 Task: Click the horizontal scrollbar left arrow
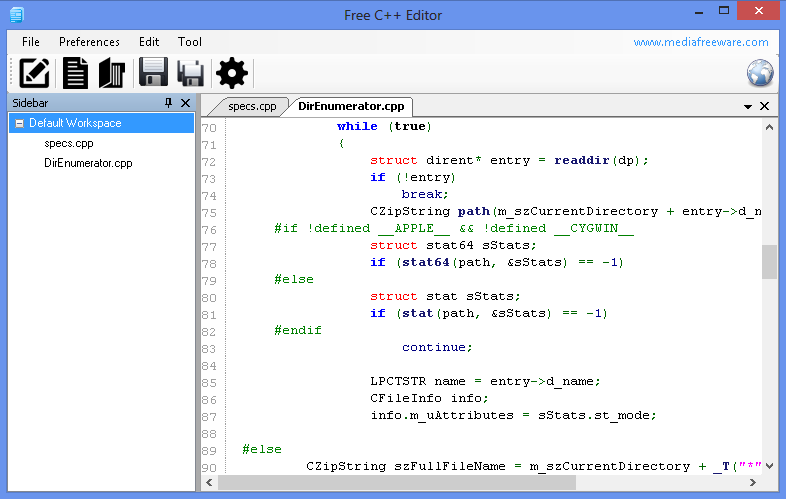click(x=209, y=482)
